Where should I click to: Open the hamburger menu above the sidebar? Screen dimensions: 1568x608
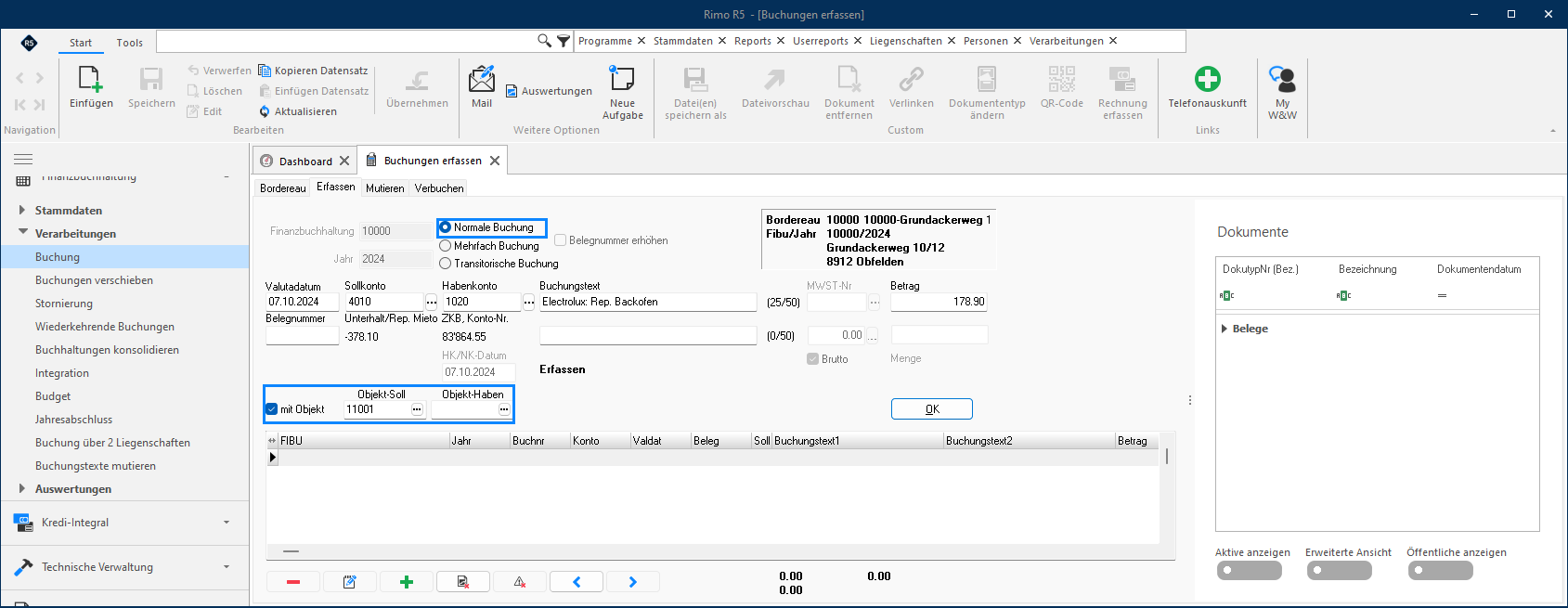(x=23, y=160)
